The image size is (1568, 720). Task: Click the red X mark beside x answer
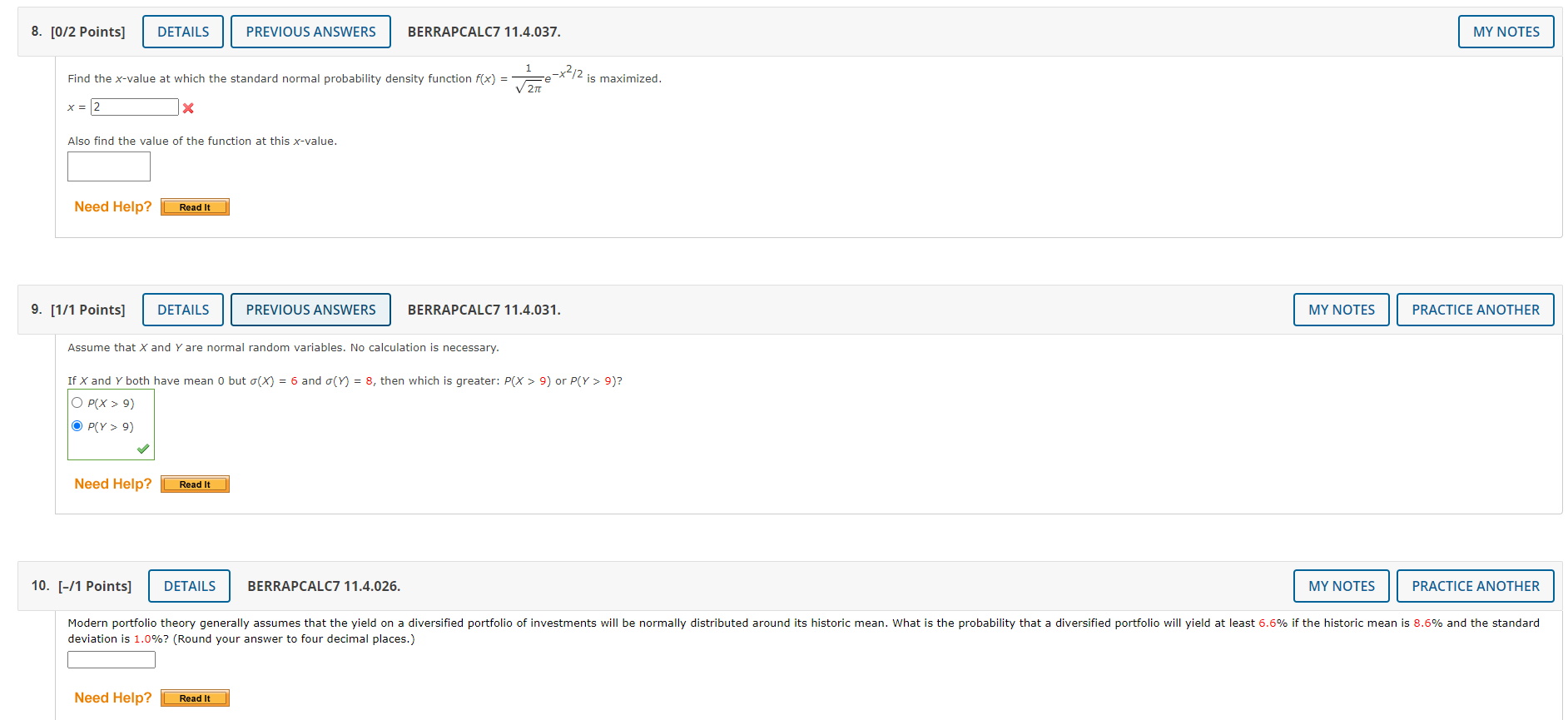188,108
